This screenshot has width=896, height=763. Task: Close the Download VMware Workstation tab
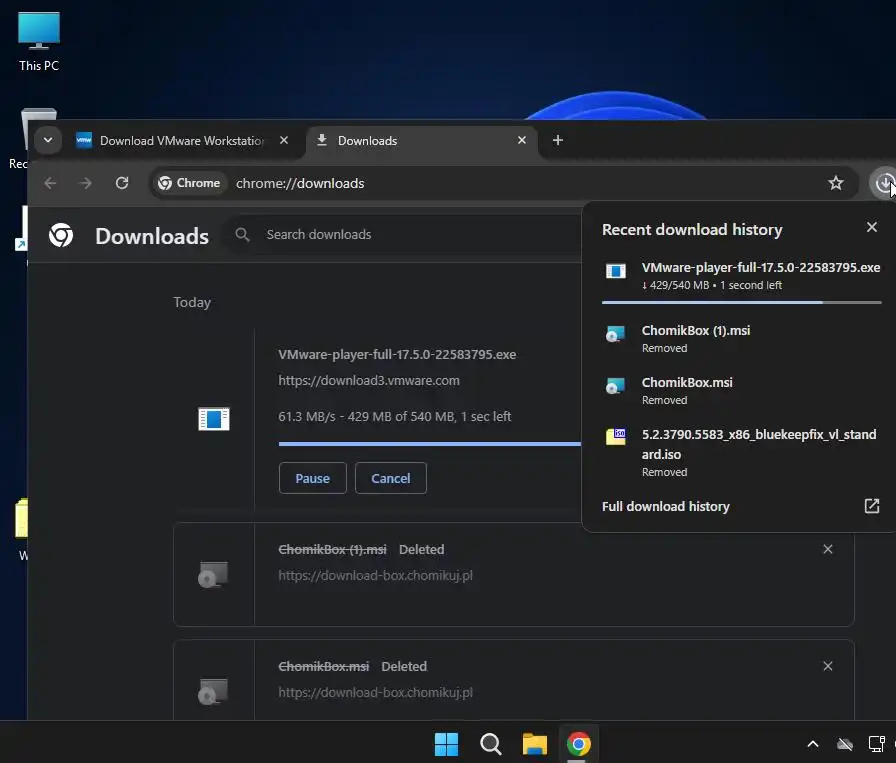[x=284, y=140]
